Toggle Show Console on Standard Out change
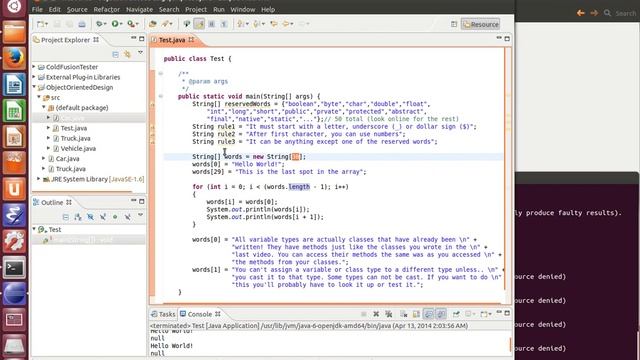The image size is (640, 360). 429,314
